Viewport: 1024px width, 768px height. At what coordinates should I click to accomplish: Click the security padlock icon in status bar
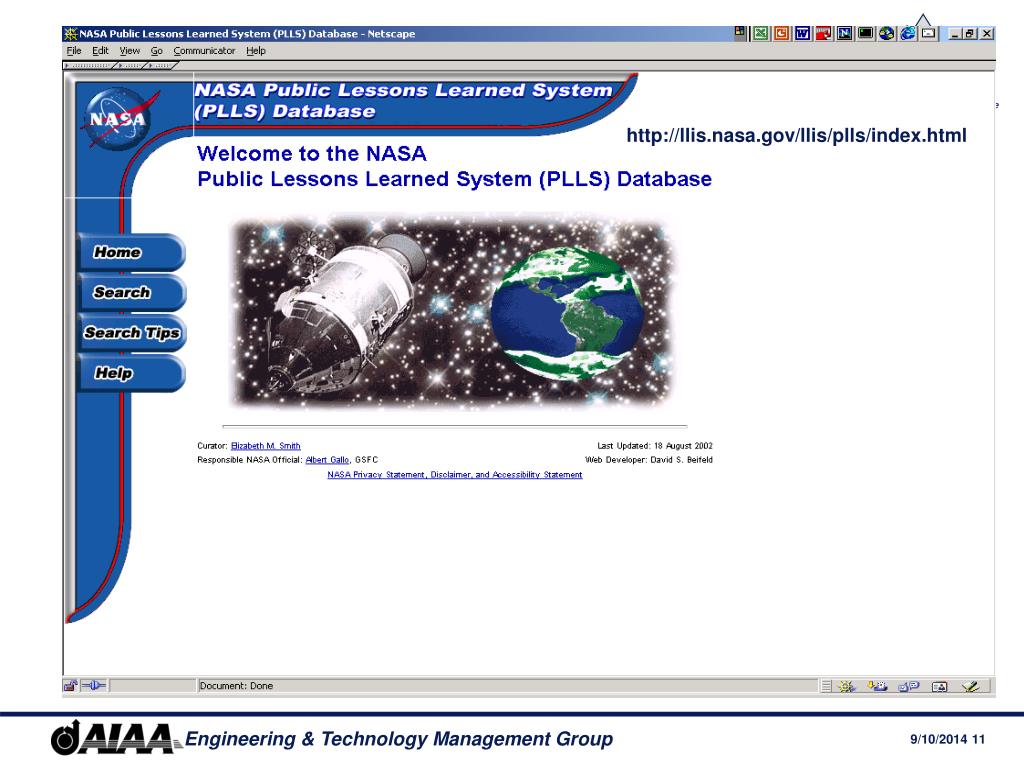pos(70,686)
